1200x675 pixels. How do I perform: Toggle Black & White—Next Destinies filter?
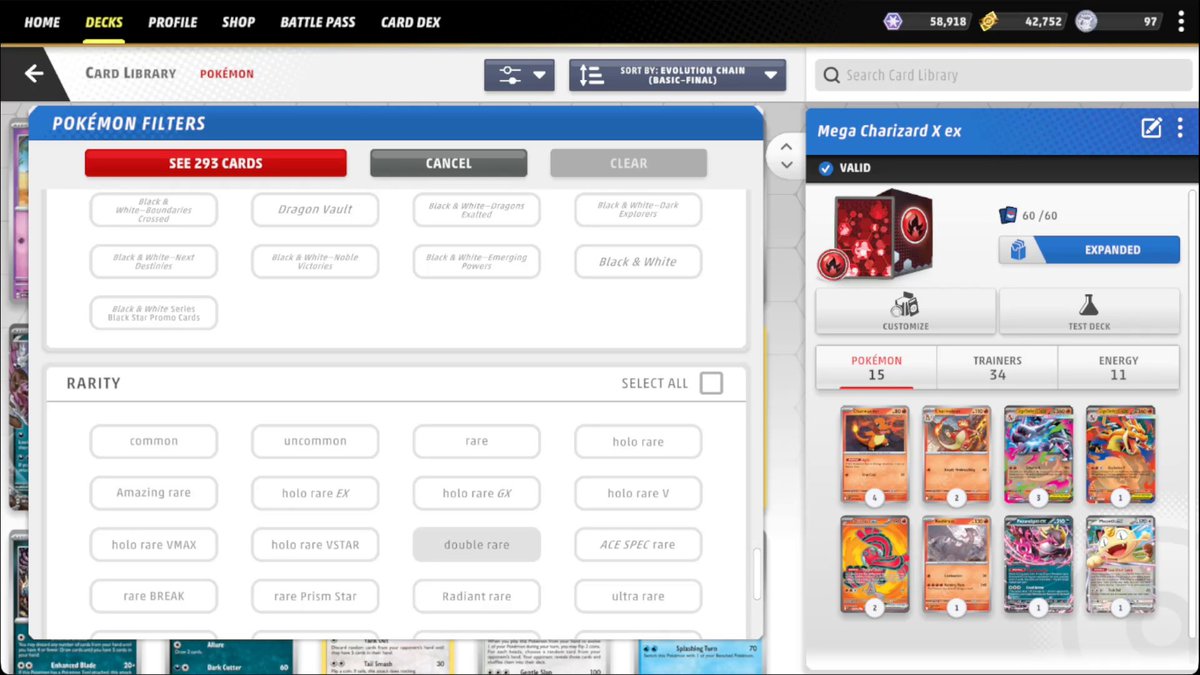[x=154, y=262]
